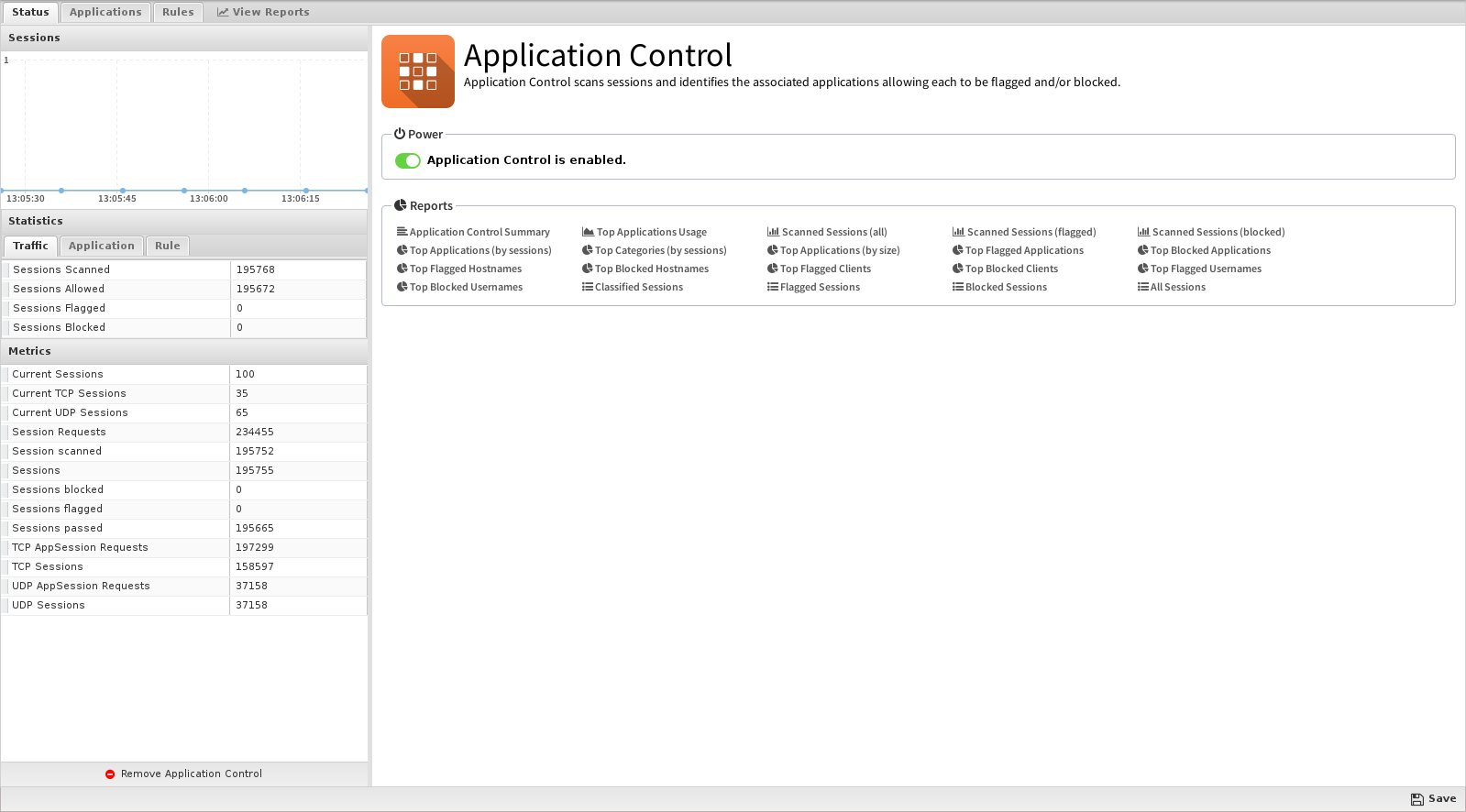This screenshot has width=1466, height=812.
Task: Click the Sessions chart area
Action: pos(183,124)
